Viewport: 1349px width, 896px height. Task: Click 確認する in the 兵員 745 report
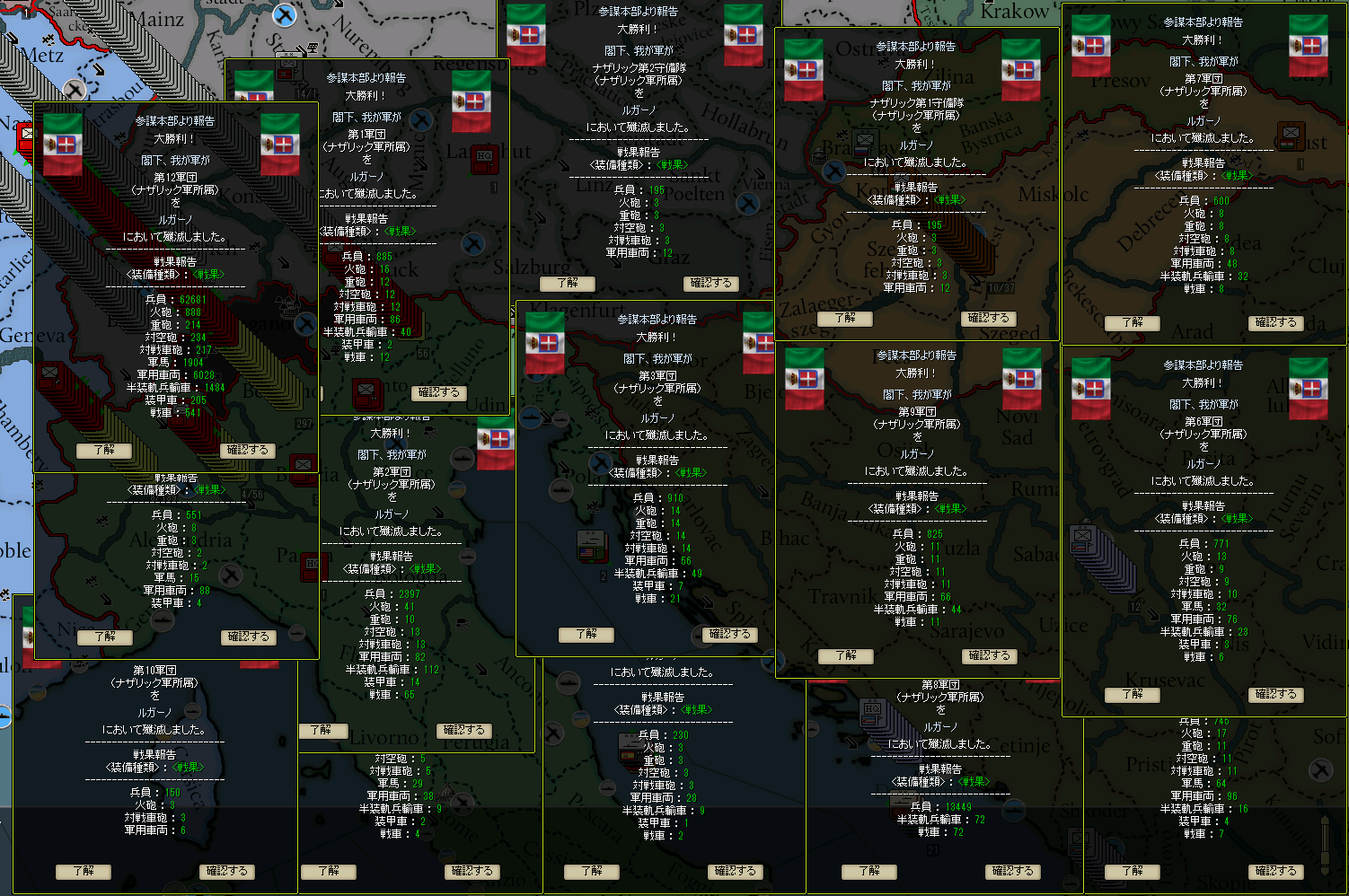click(1276, 871)
